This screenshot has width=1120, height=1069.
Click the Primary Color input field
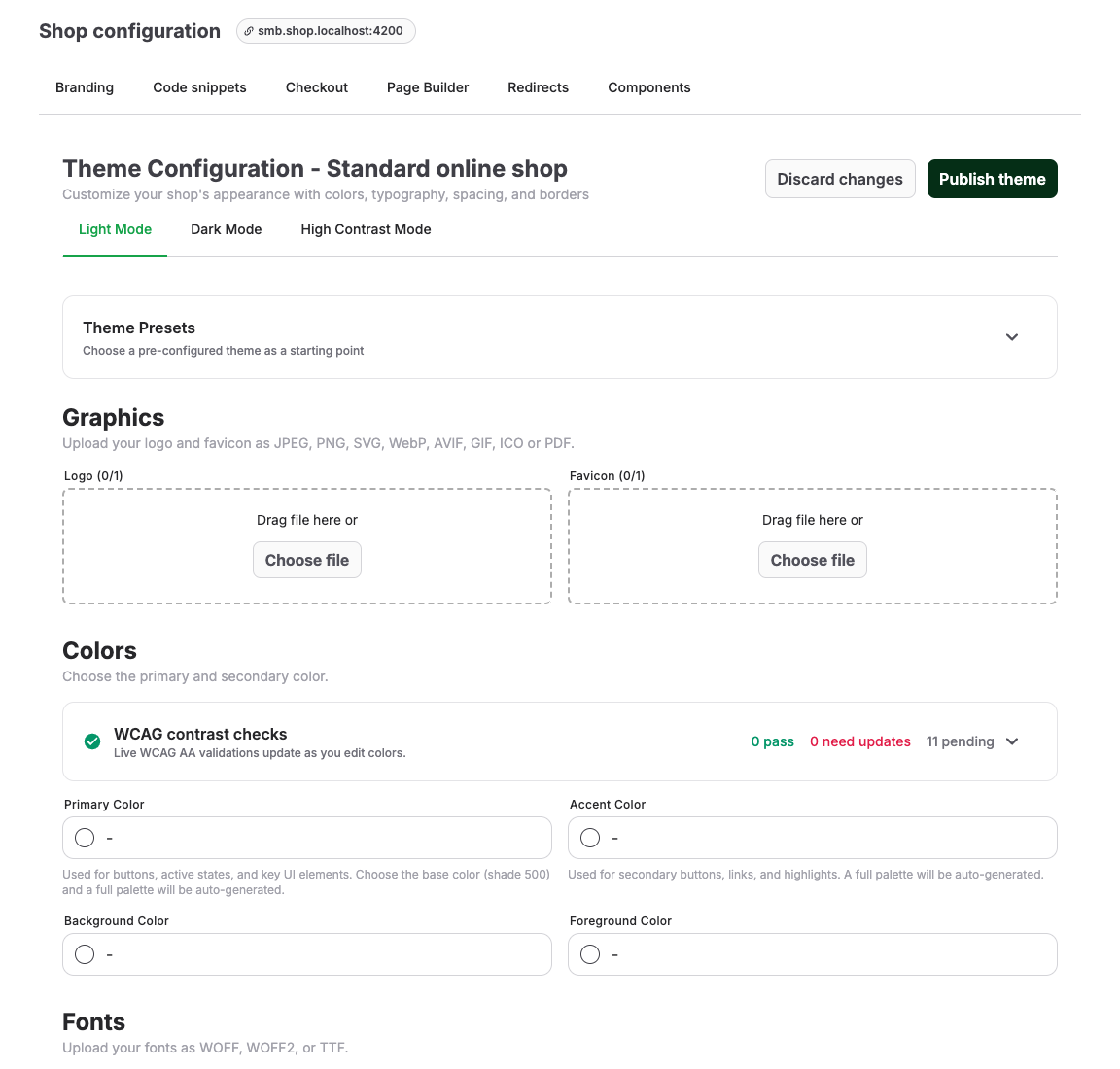point(307,838)
